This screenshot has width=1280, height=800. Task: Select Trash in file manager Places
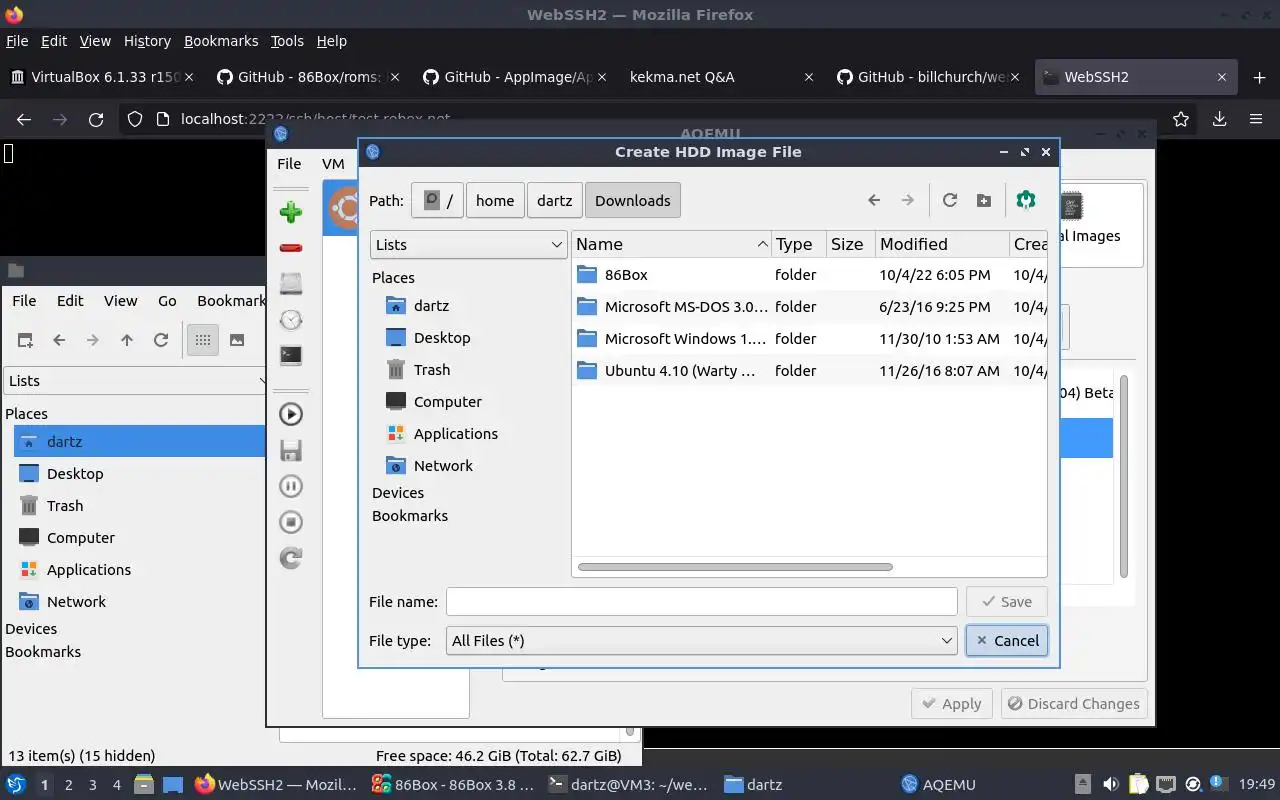65,505
